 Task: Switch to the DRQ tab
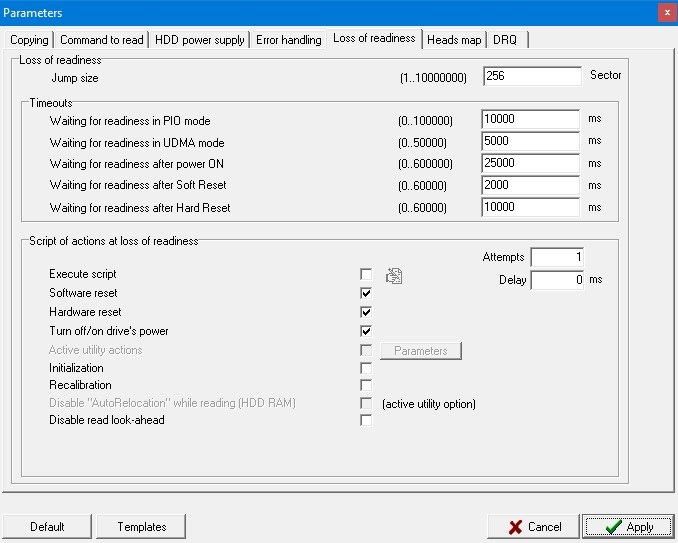[507, 40]
